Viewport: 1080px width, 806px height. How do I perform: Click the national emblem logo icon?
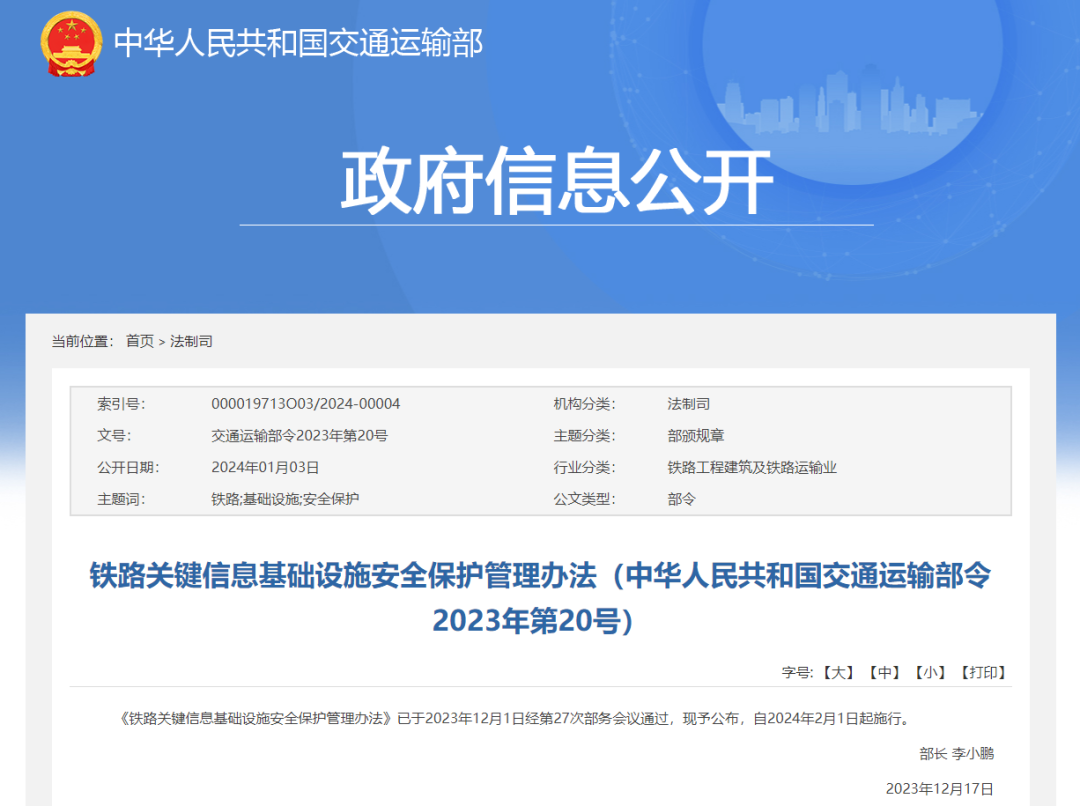(x=71, y=43)
